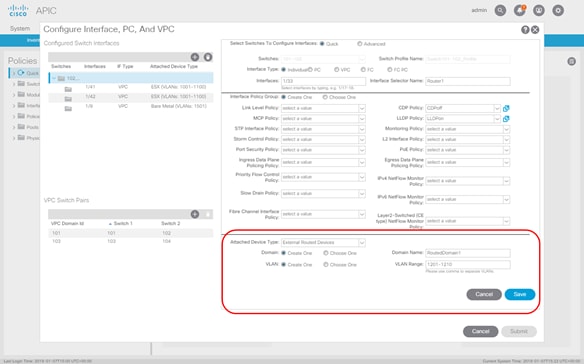Select the 1/41 ESX interface row
Screen dimensions: 584x364
tap(130, 87)
